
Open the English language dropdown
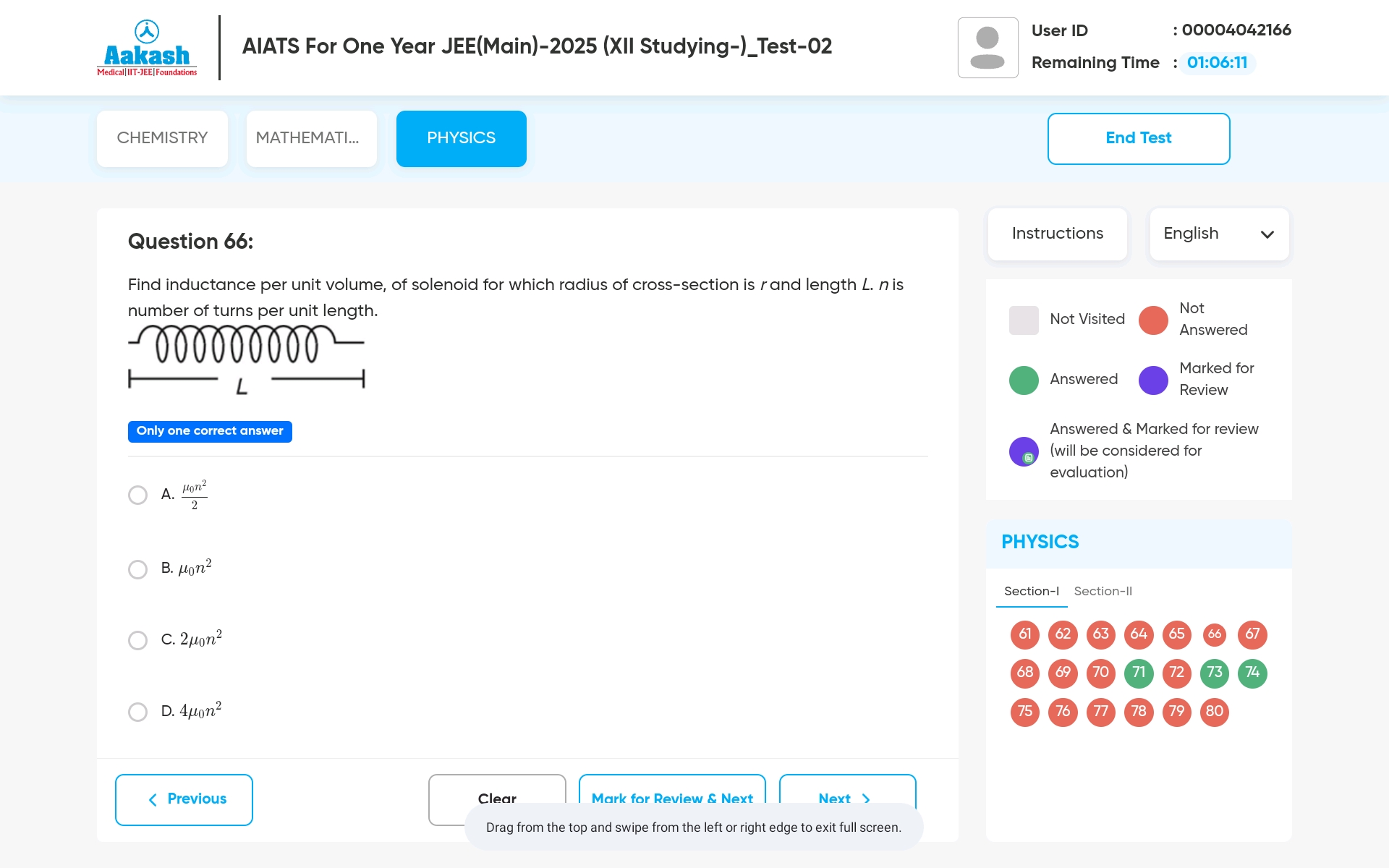pyautogui.click(x=1219, y=234)
